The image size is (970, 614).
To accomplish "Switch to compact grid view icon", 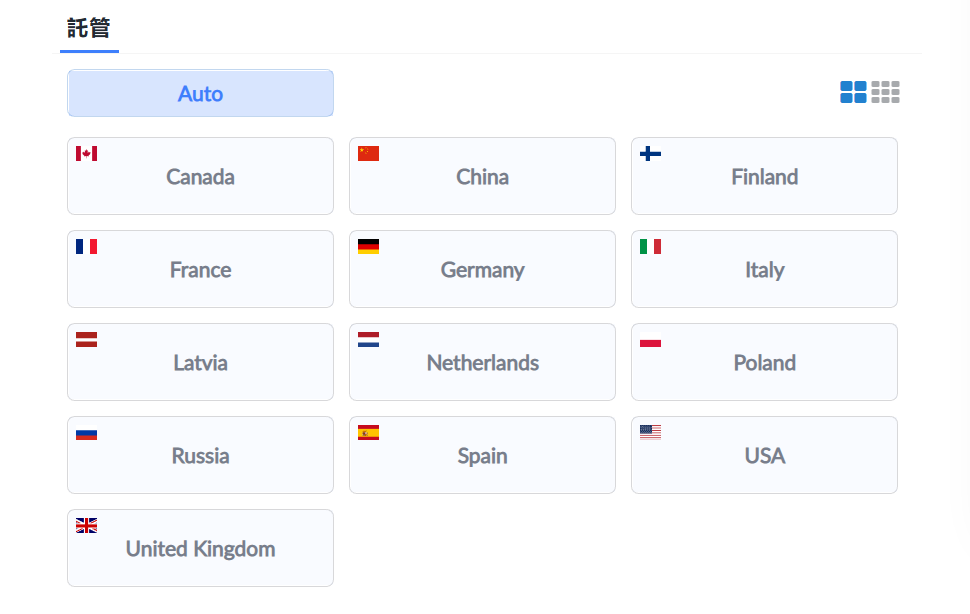I will click(885, 93).
